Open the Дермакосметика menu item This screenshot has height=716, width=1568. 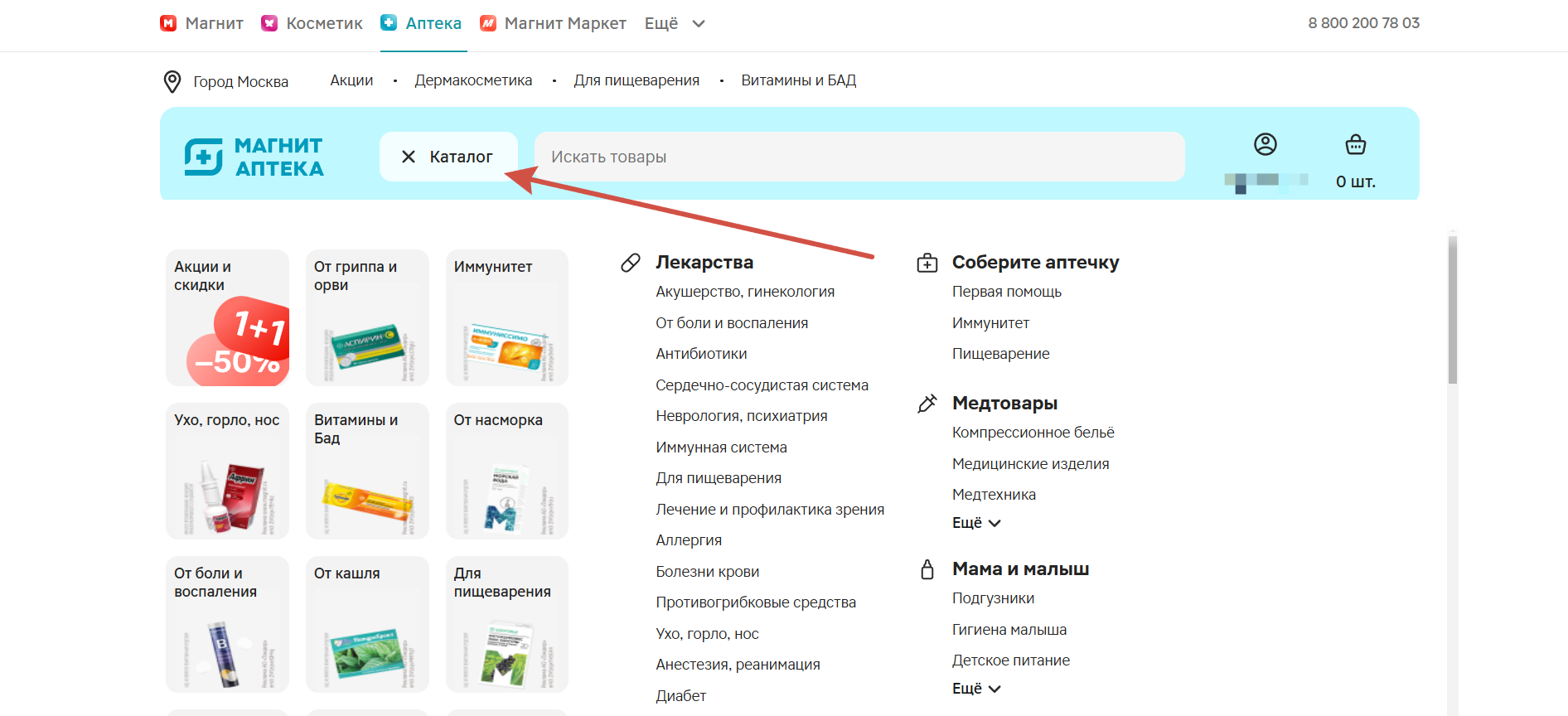473,80
